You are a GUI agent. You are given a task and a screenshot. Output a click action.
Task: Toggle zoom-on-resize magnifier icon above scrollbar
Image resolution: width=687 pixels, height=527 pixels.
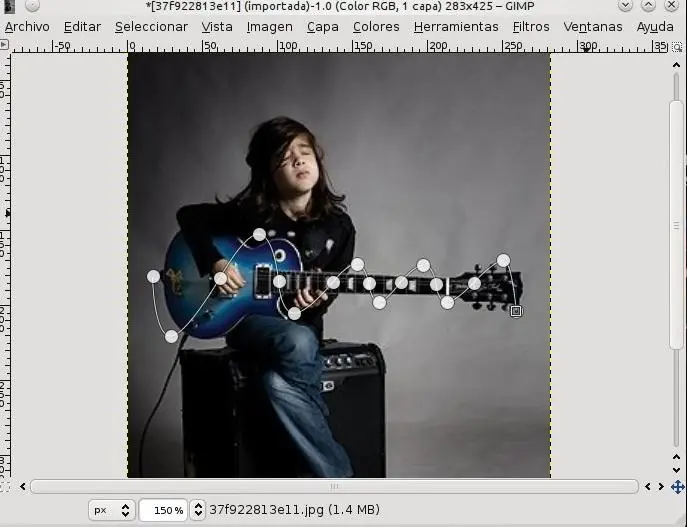677,46
